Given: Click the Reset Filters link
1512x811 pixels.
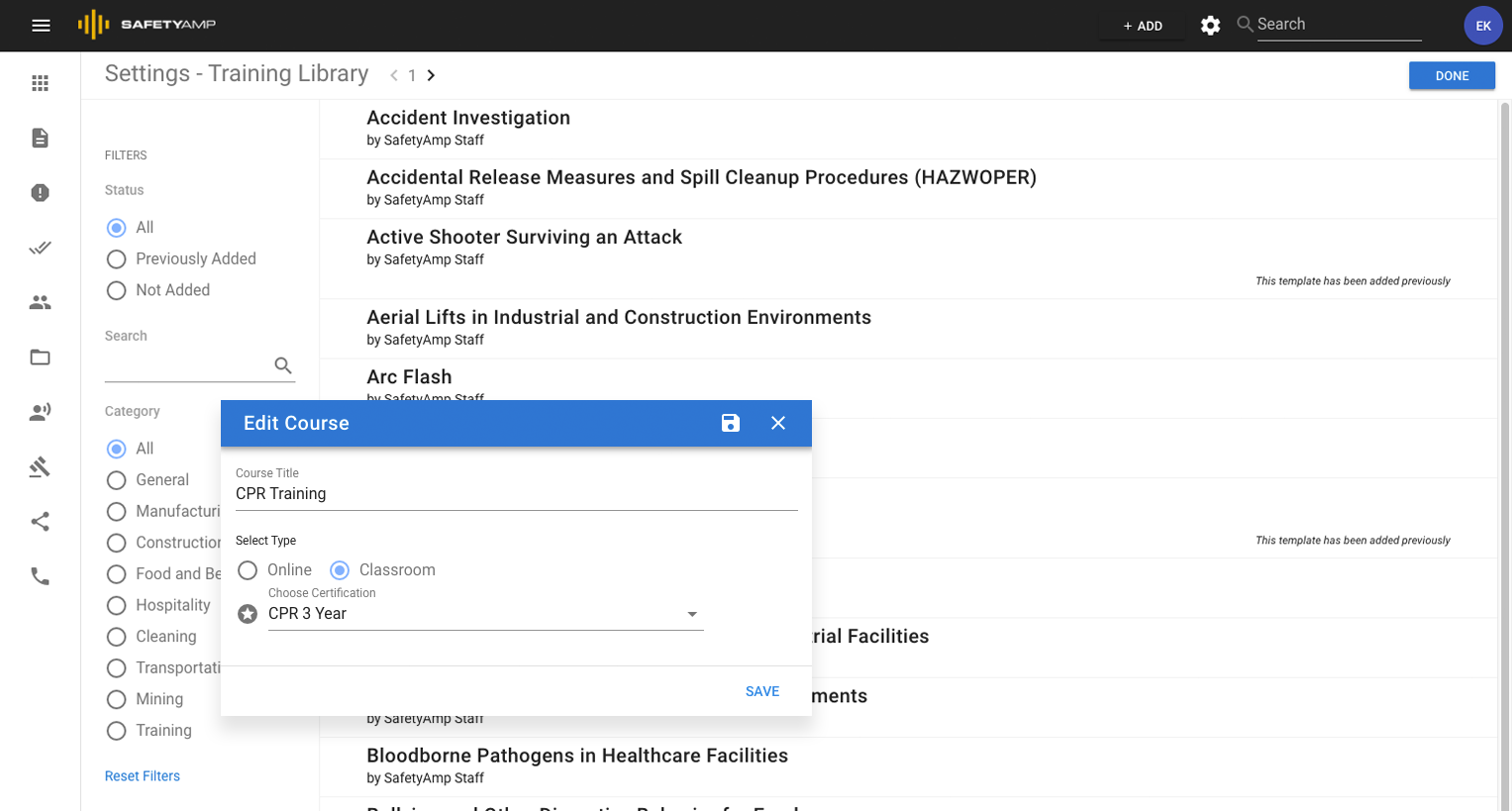Looking at the screenshot, I should click(x=142, y=775).
